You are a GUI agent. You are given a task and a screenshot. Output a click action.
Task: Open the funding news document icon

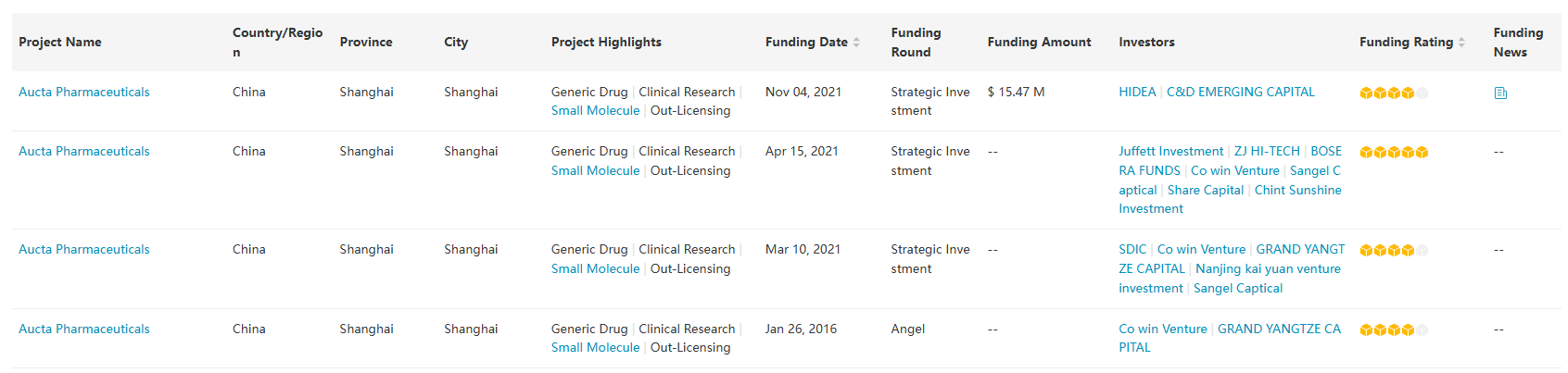tap(1500, 93)
